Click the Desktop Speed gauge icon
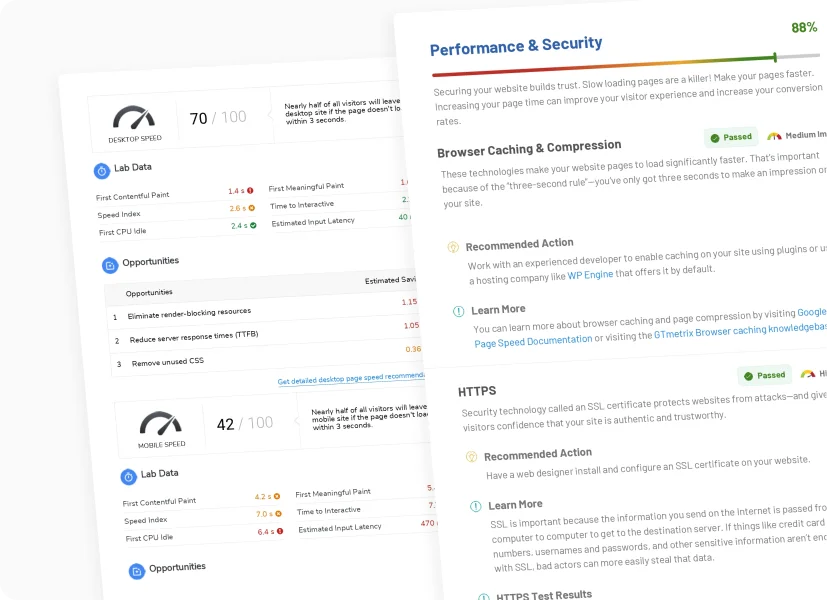The width and height of the screenshot is (827, 600). click(x=134, y=115)
